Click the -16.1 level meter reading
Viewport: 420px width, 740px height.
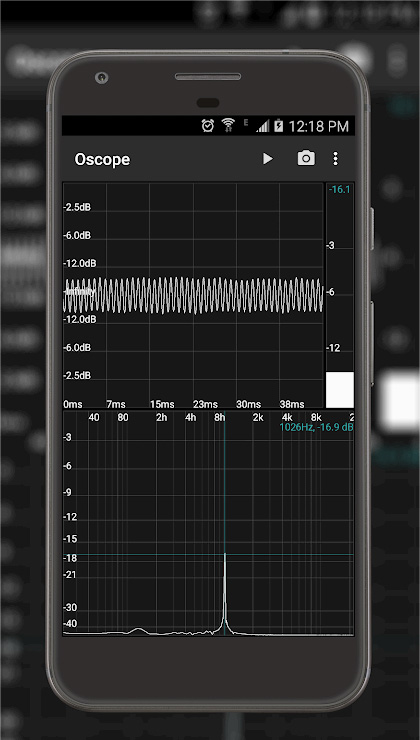tap(339, 190)
